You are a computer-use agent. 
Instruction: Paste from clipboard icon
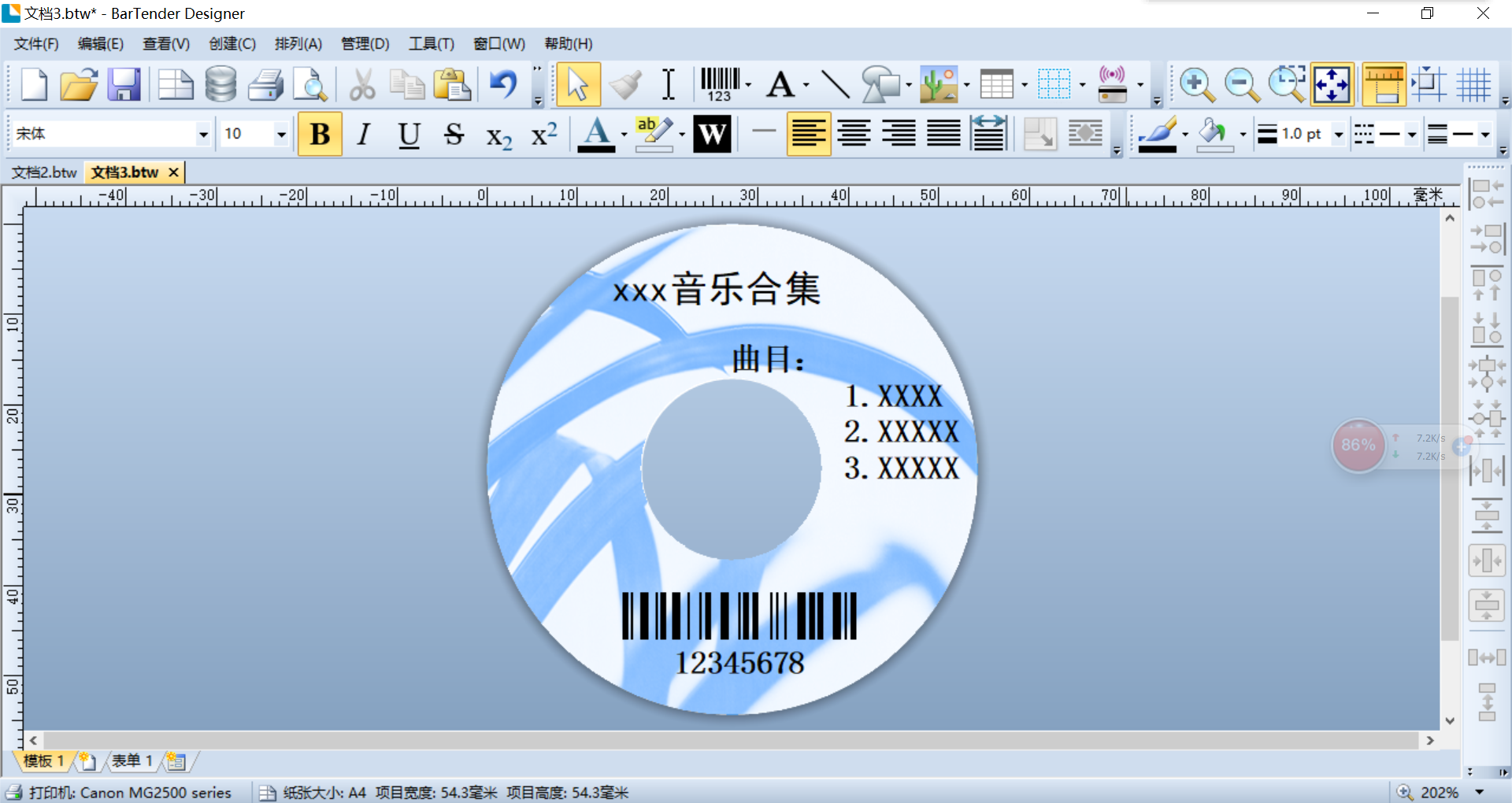coord(452,84)
